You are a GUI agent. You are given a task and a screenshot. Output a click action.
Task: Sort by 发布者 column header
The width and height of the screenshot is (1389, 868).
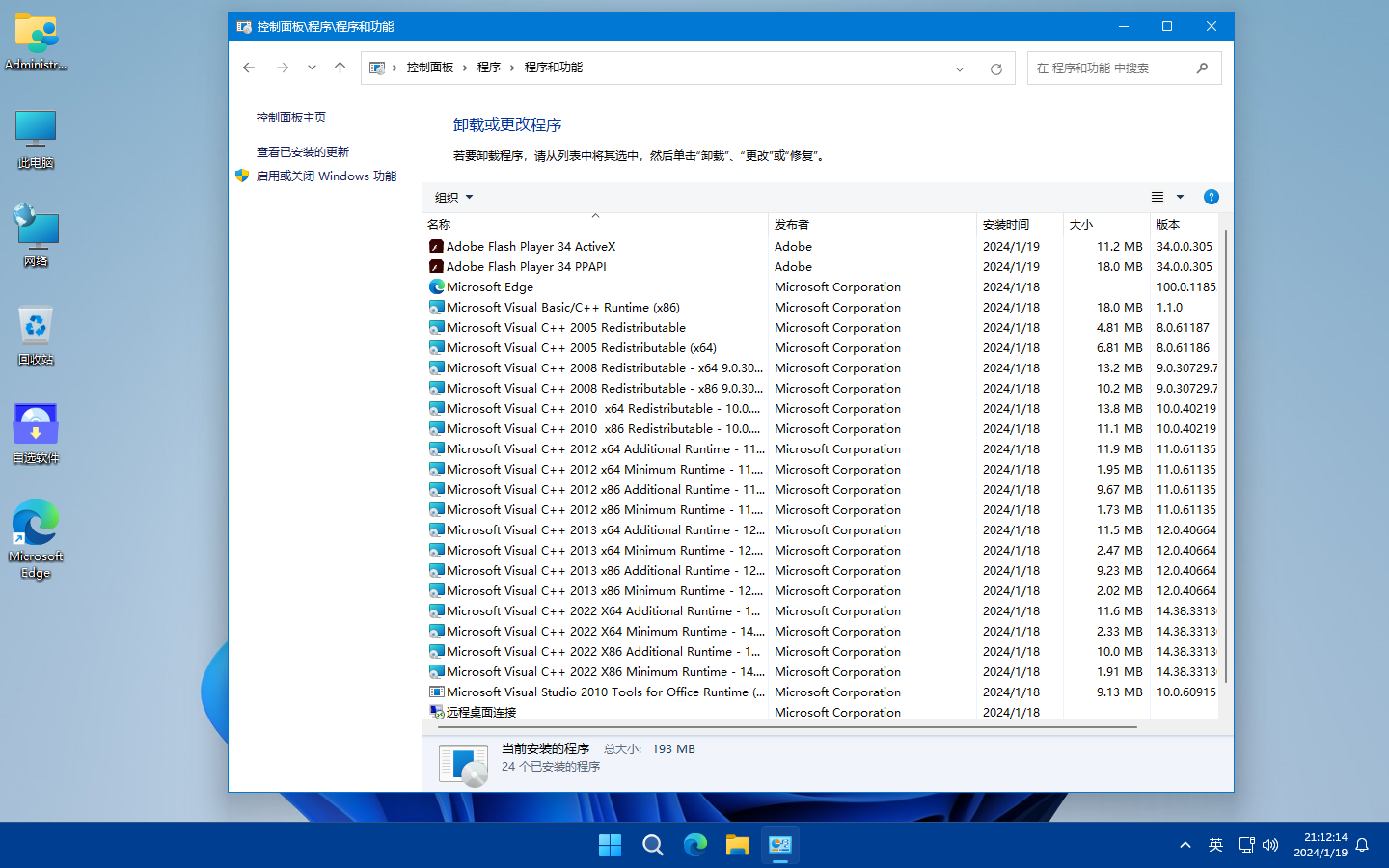point(872,224)
